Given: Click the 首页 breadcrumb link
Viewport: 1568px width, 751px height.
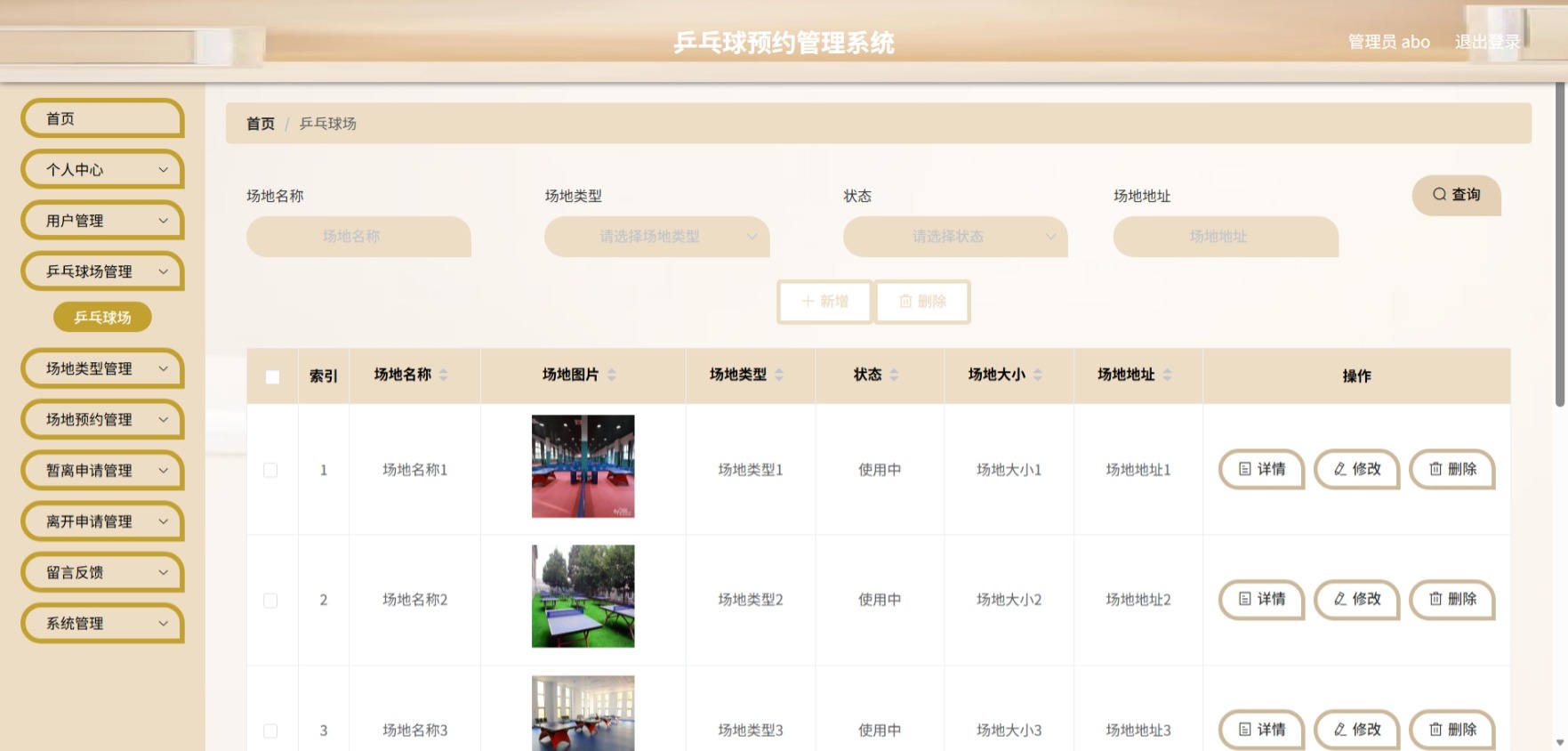Looking at the screenshot, I should pos(261,124).
